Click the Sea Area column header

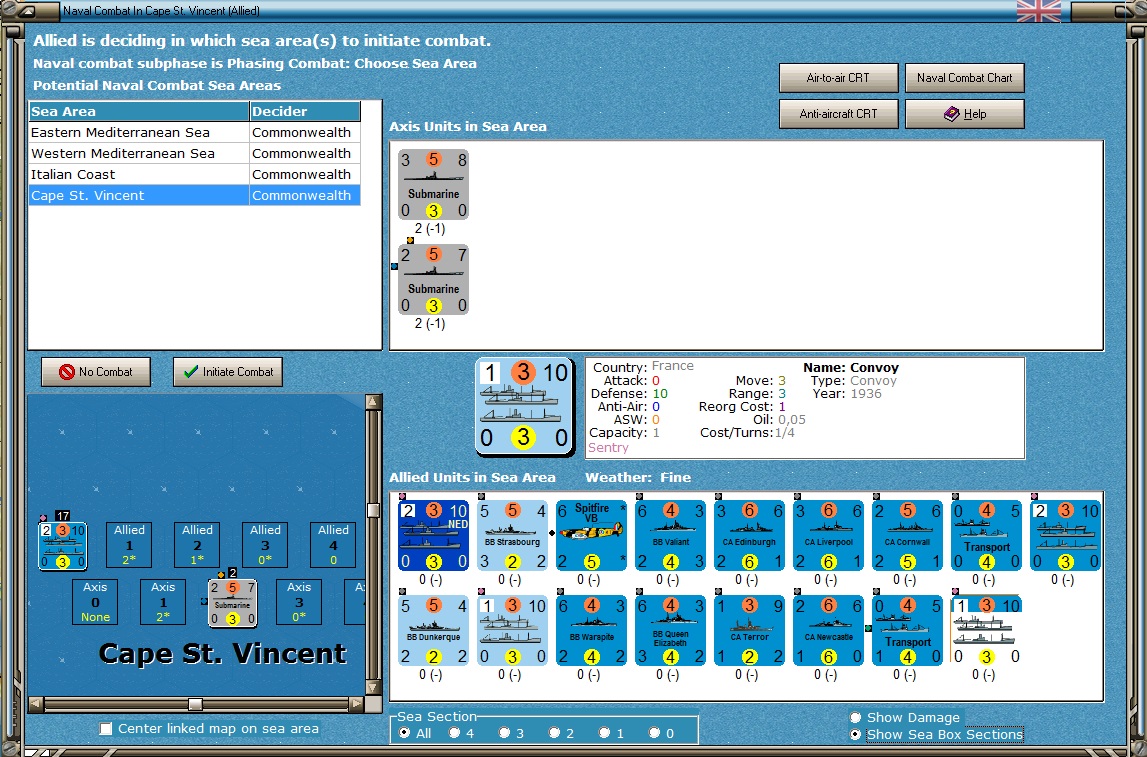139,111
